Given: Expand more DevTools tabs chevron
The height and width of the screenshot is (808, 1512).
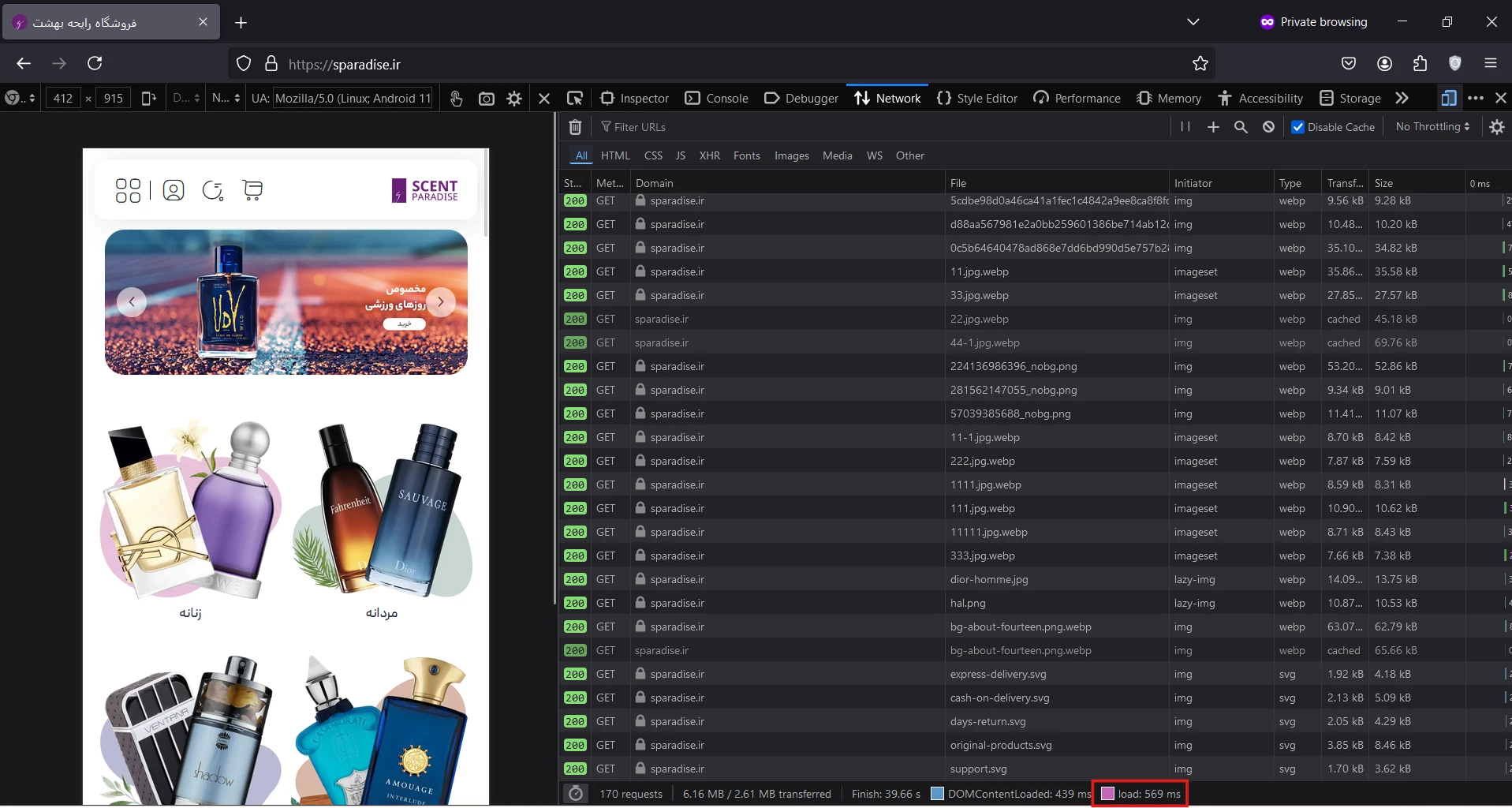Looking at the screenshot, I should pyautogui.click(x=1402, y=98).
